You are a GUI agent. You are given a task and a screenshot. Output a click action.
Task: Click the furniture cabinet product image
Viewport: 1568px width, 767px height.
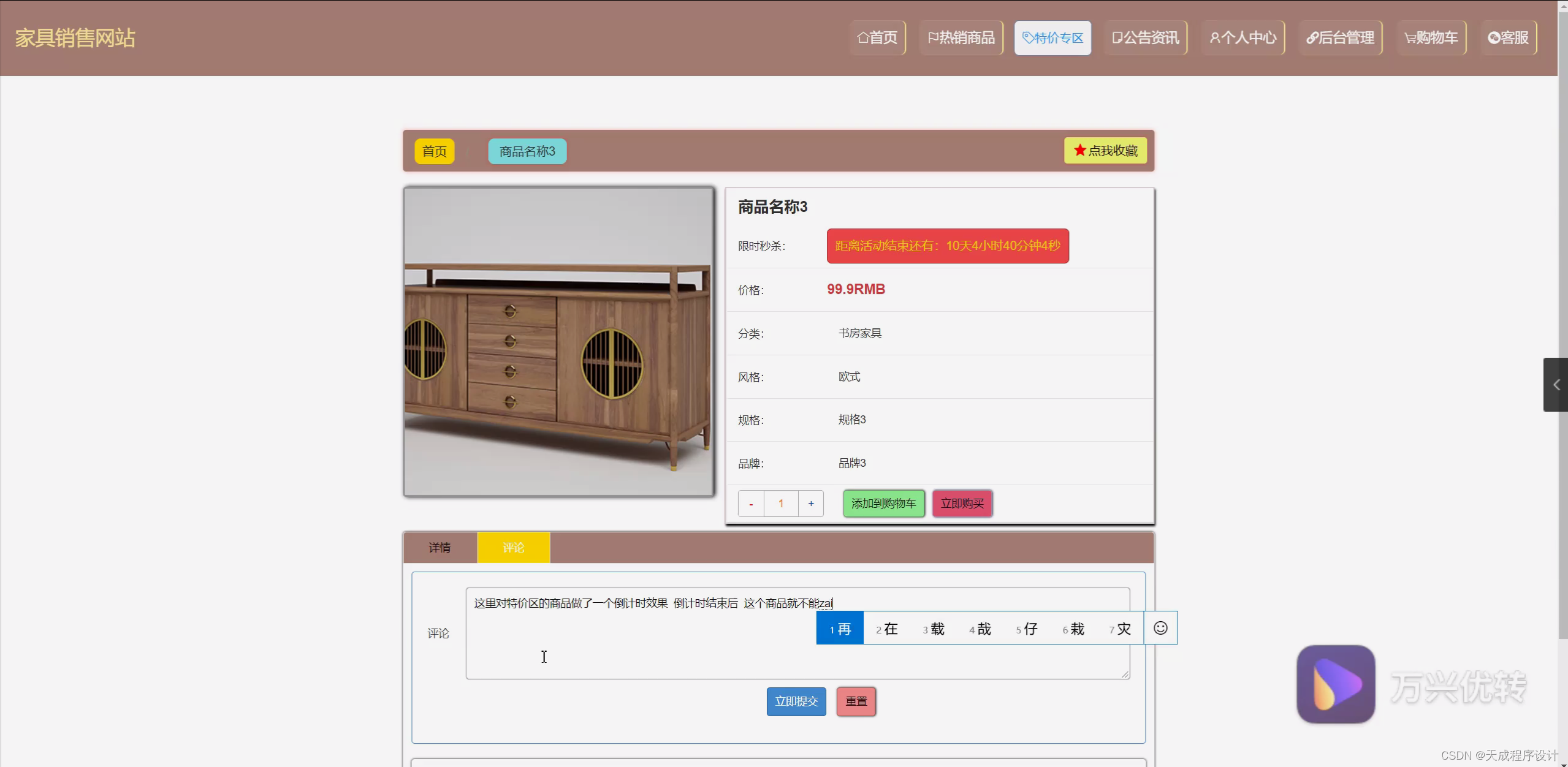click(558, 342)
